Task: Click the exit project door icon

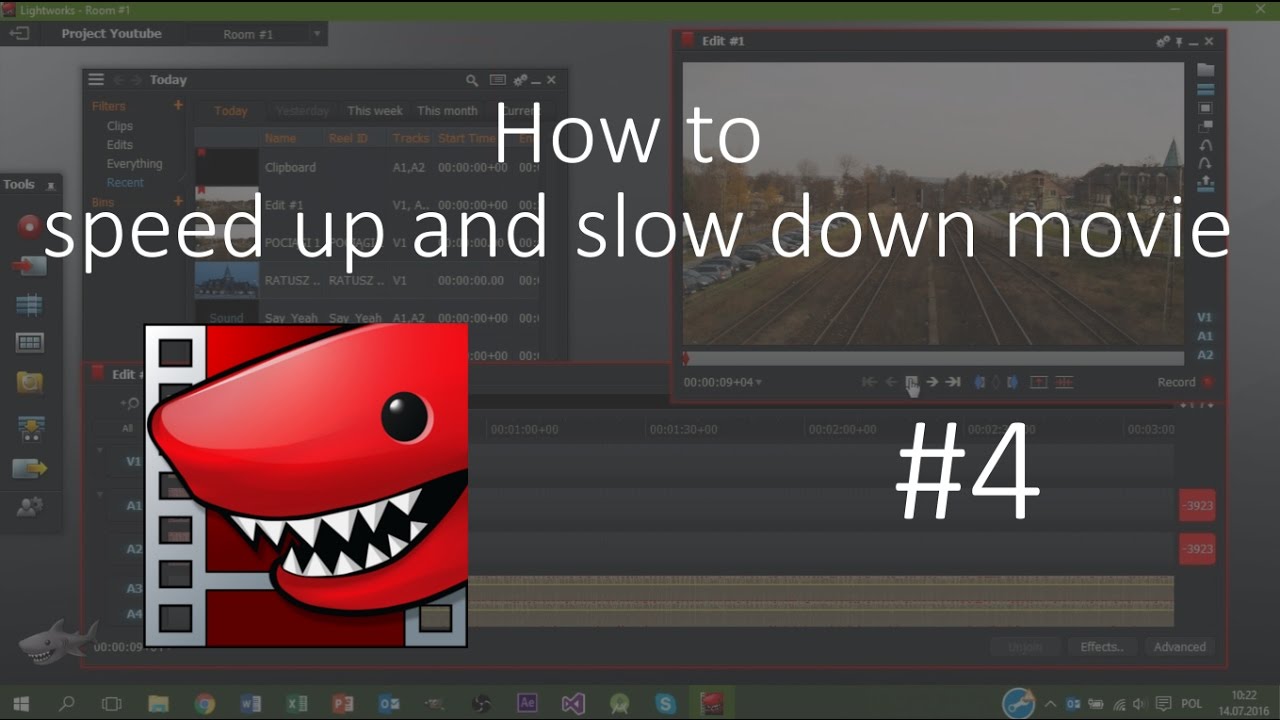Action: pos(19,33)
